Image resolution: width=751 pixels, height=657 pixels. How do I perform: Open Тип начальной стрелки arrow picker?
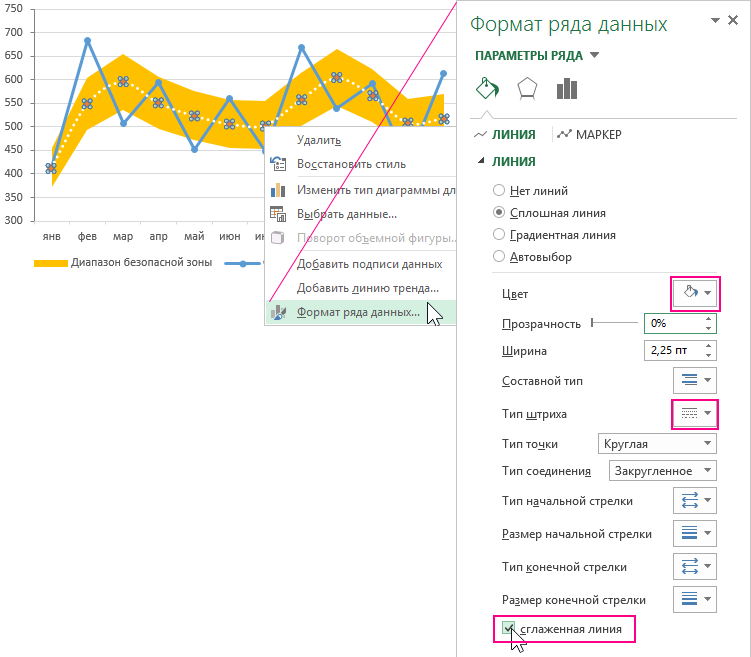click(695, 501)
